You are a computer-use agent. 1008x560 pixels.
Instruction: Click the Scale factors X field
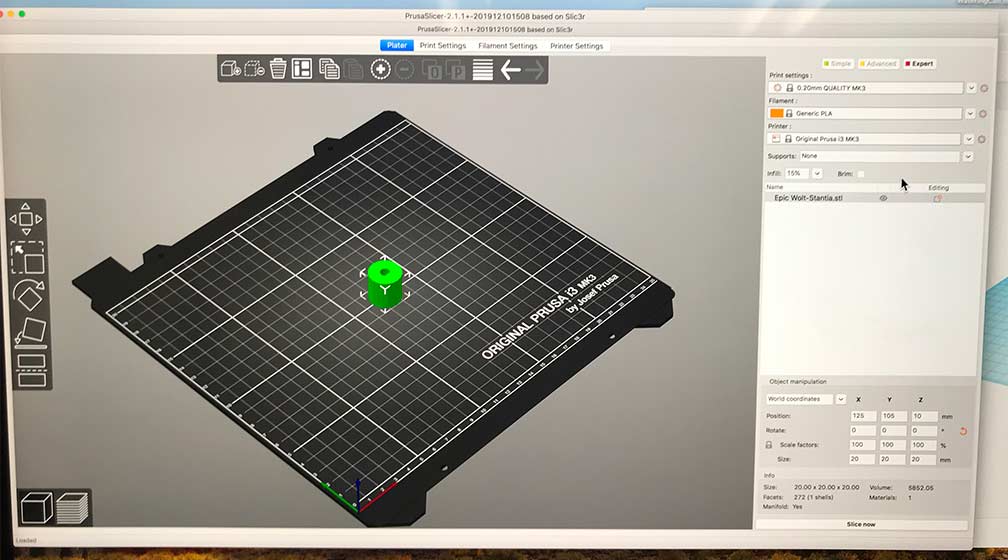coord(863,445)
